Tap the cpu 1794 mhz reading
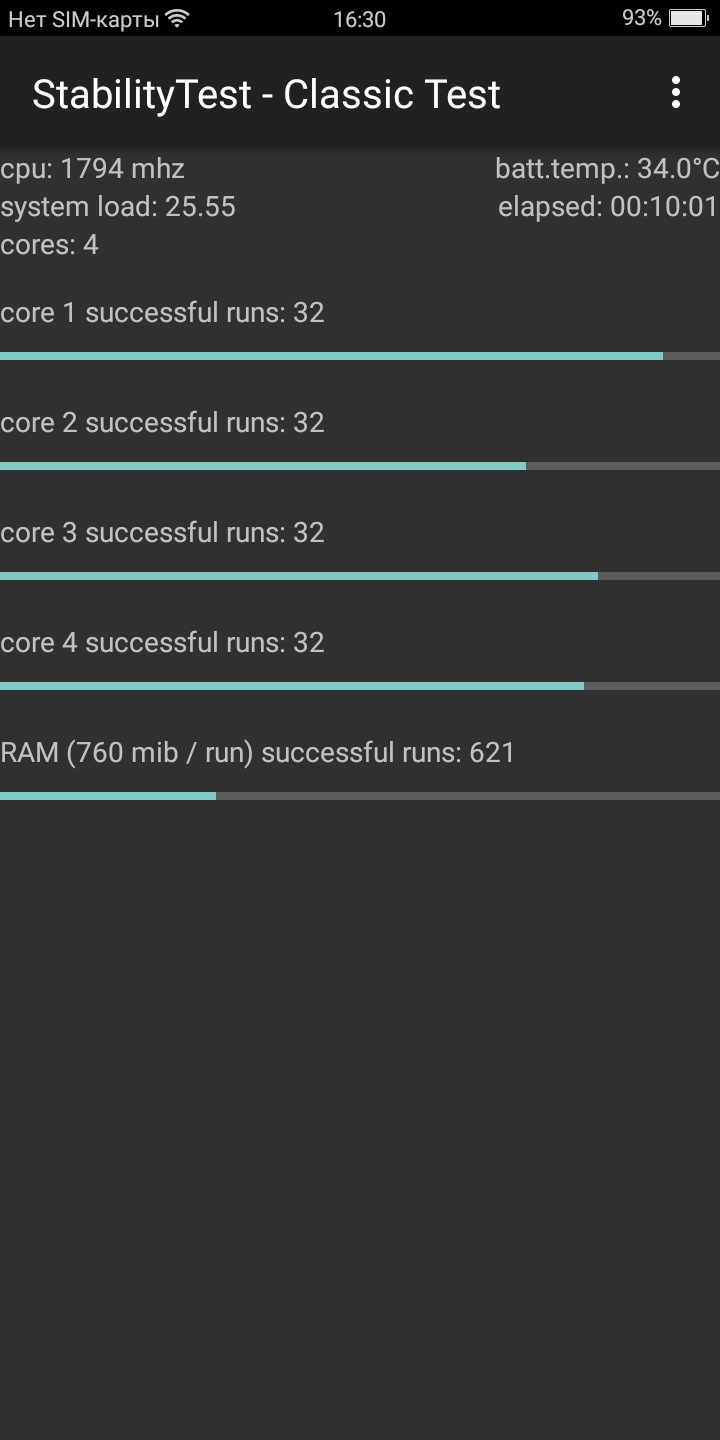Image resolution: width=720 pixels, height=1440 pixels. pos(93,168)
